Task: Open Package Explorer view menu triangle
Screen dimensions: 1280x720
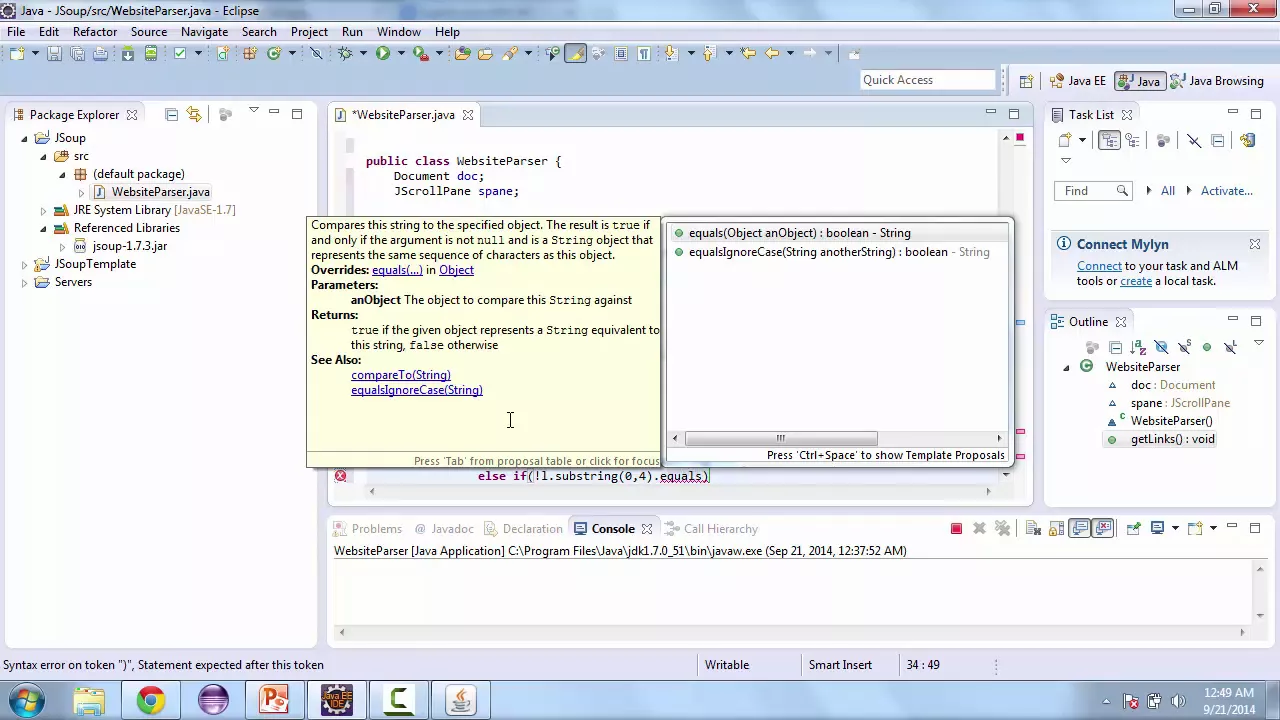Action: pos(253,111)
